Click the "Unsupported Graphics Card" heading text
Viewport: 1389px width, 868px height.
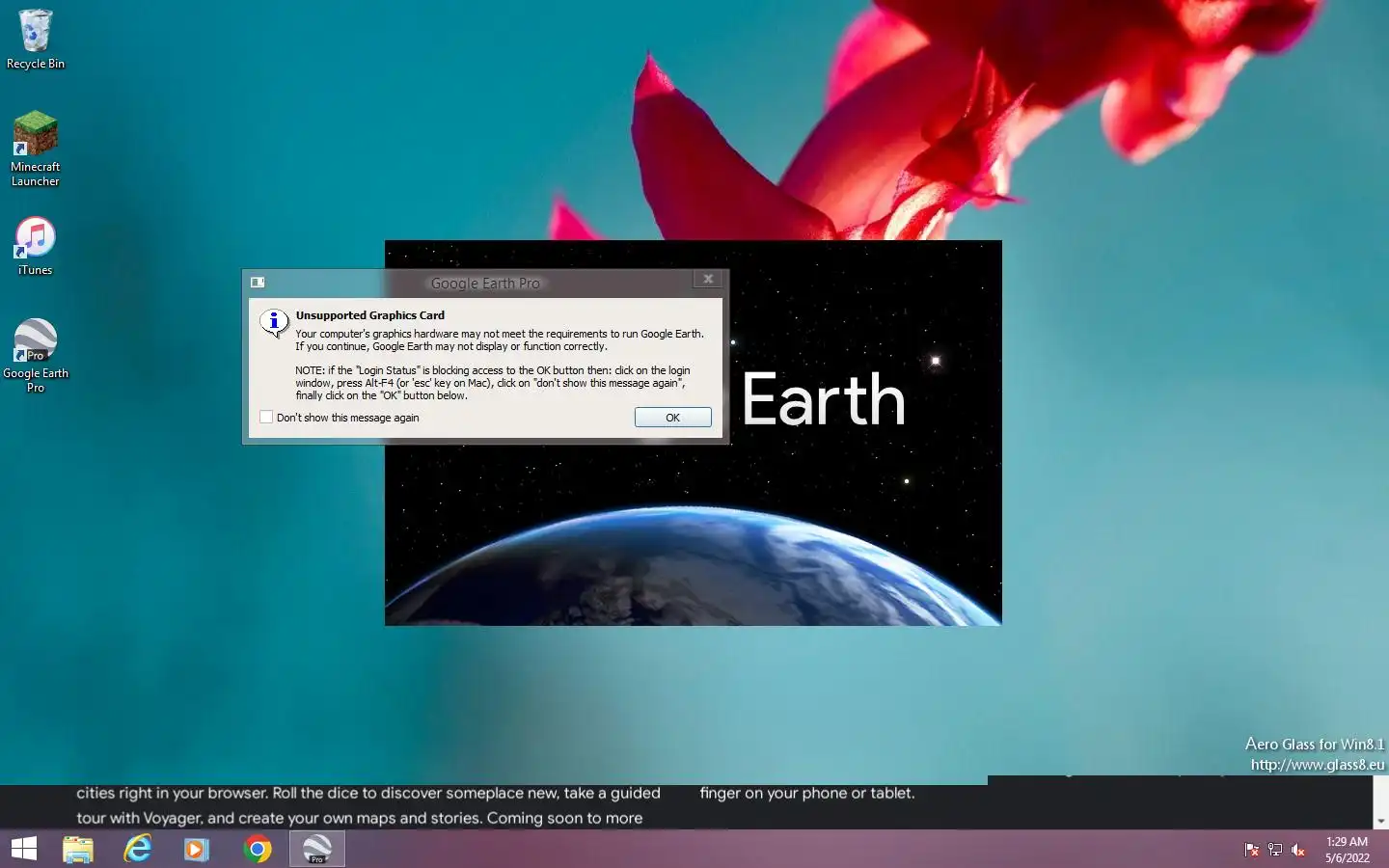coord(369,315)
